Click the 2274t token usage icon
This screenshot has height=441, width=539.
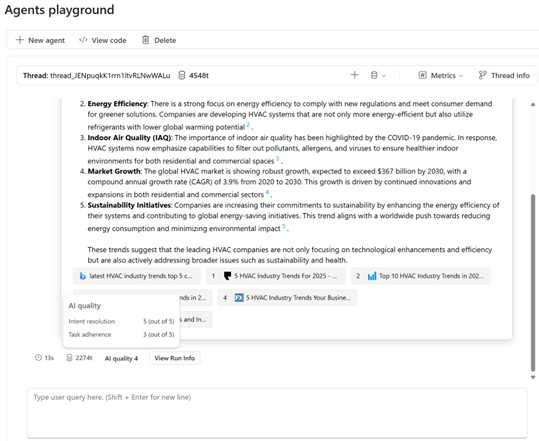click(69, 358)
